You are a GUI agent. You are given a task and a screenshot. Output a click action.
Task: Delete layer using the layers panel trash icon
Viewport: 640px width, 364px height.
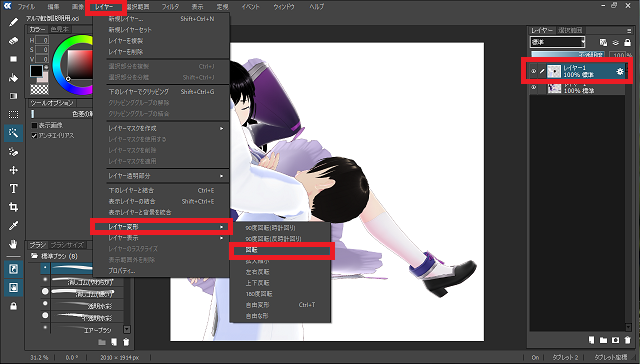(627, 340)
